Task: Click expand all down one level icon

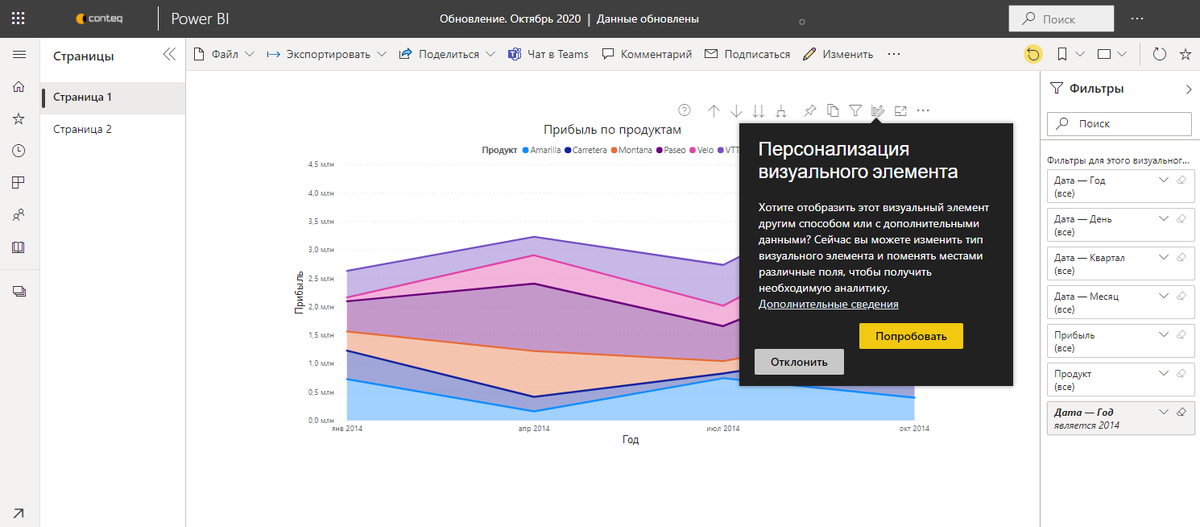Action: tap(781, 110)
